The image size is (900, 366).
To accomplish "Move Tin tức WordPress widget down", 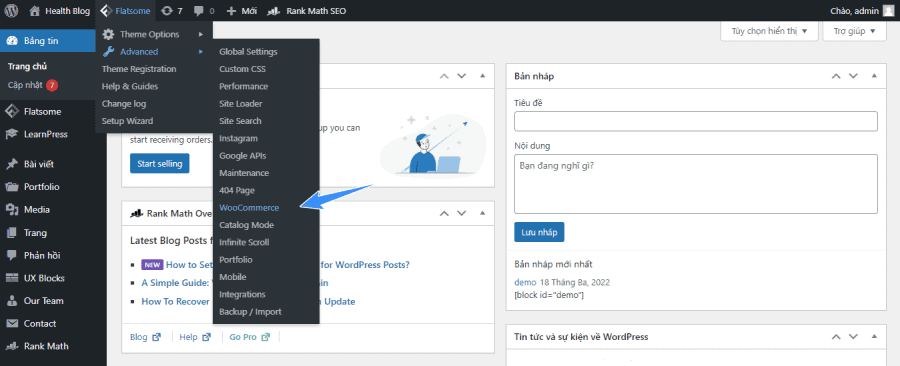I will [x=854, y=337].
